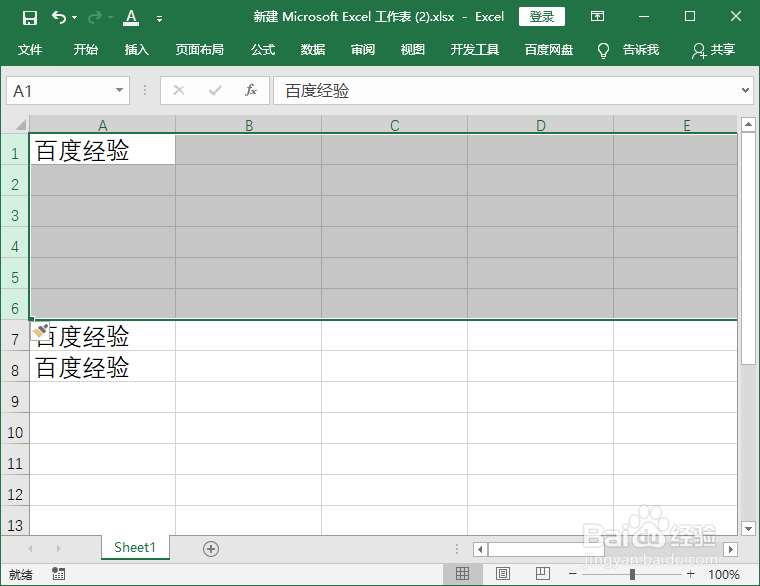Open the 百度网盘 tab

tap(549, 49)
